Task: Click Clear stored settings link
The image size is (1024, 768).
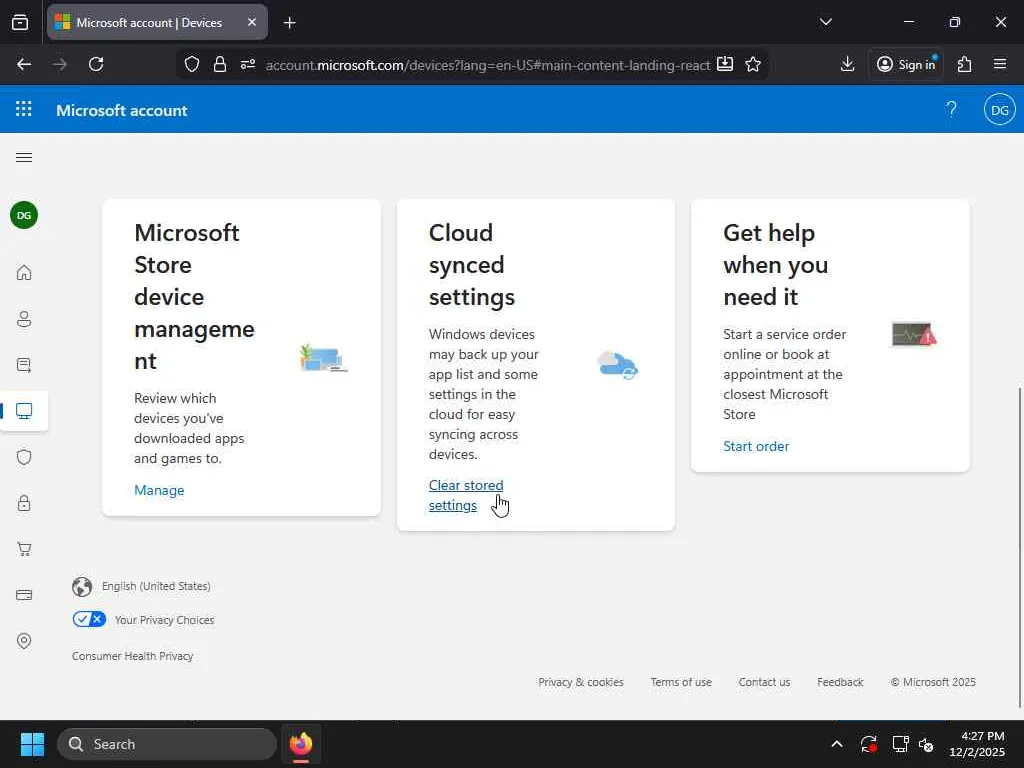Action: 466,495
